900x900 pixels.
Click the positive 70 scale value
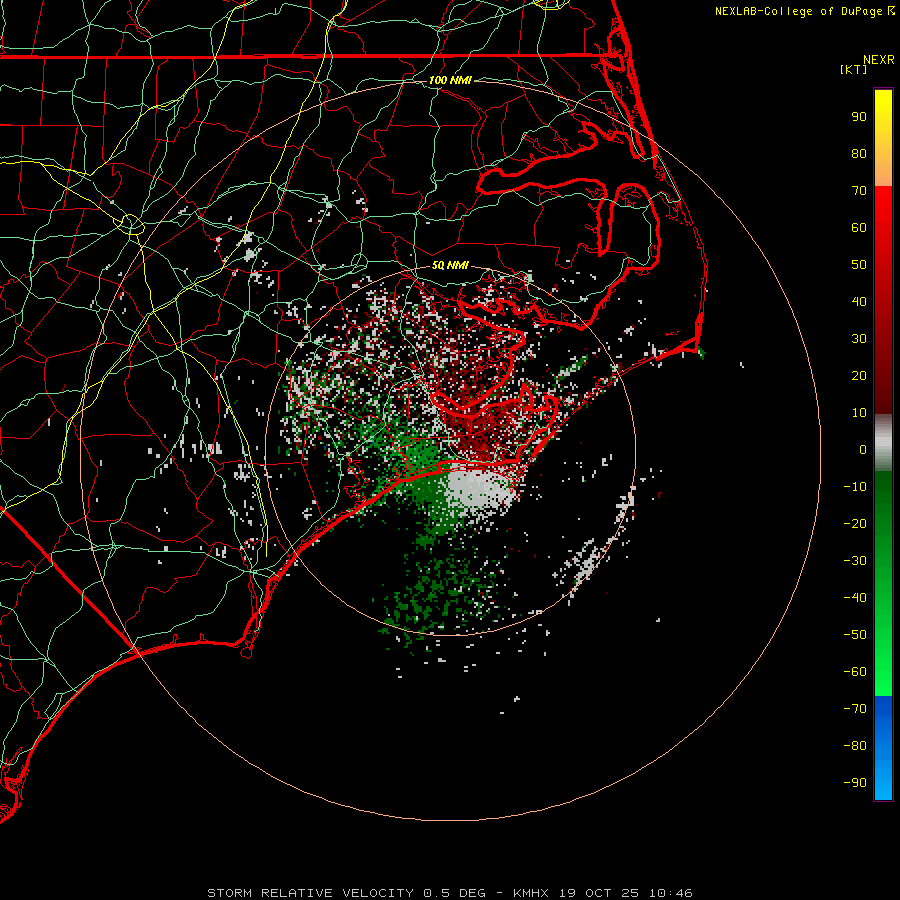point(859,191)
